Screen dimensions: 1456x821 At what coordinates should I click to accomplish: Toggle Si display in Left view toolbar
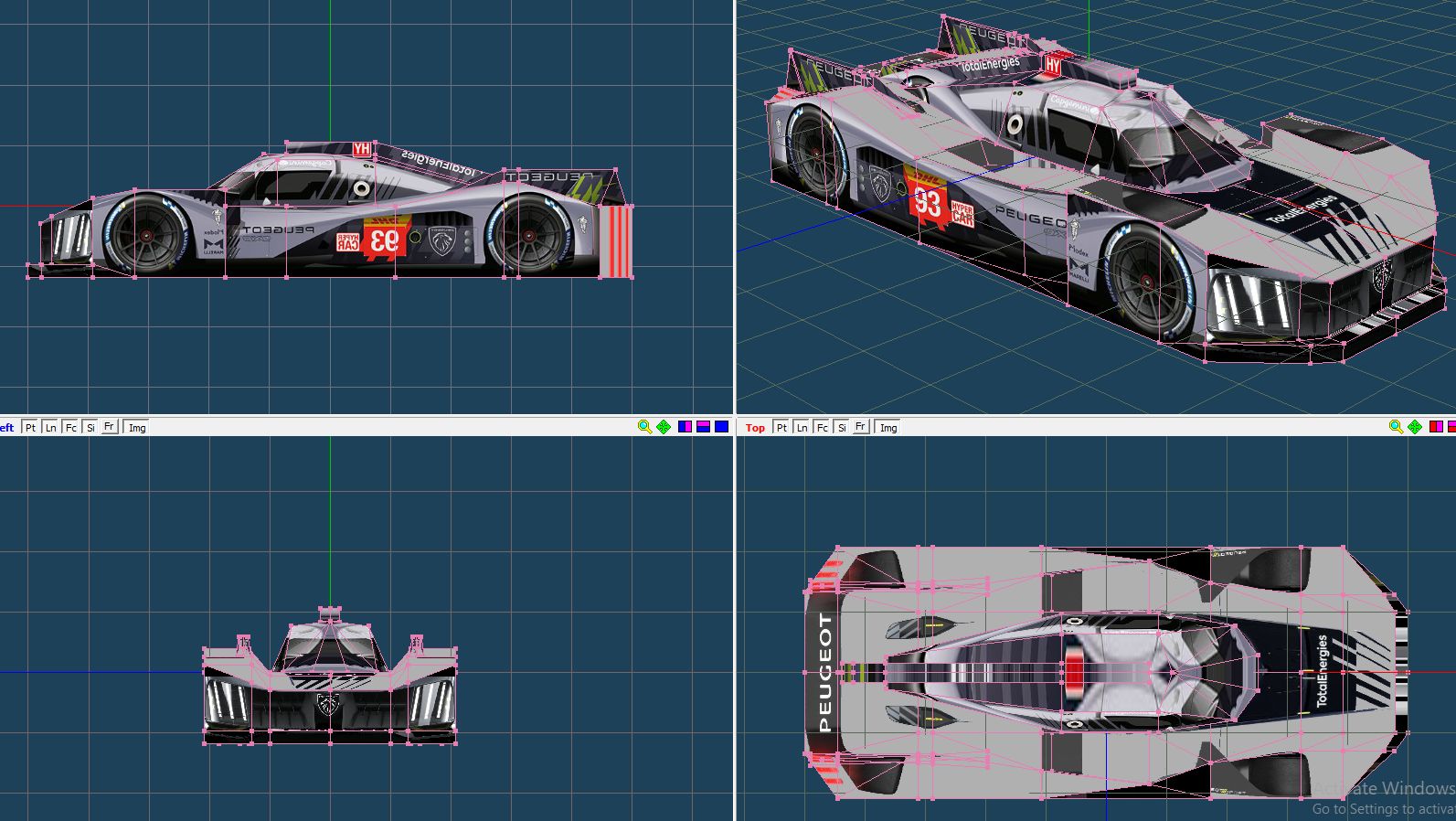coord(90,428)
